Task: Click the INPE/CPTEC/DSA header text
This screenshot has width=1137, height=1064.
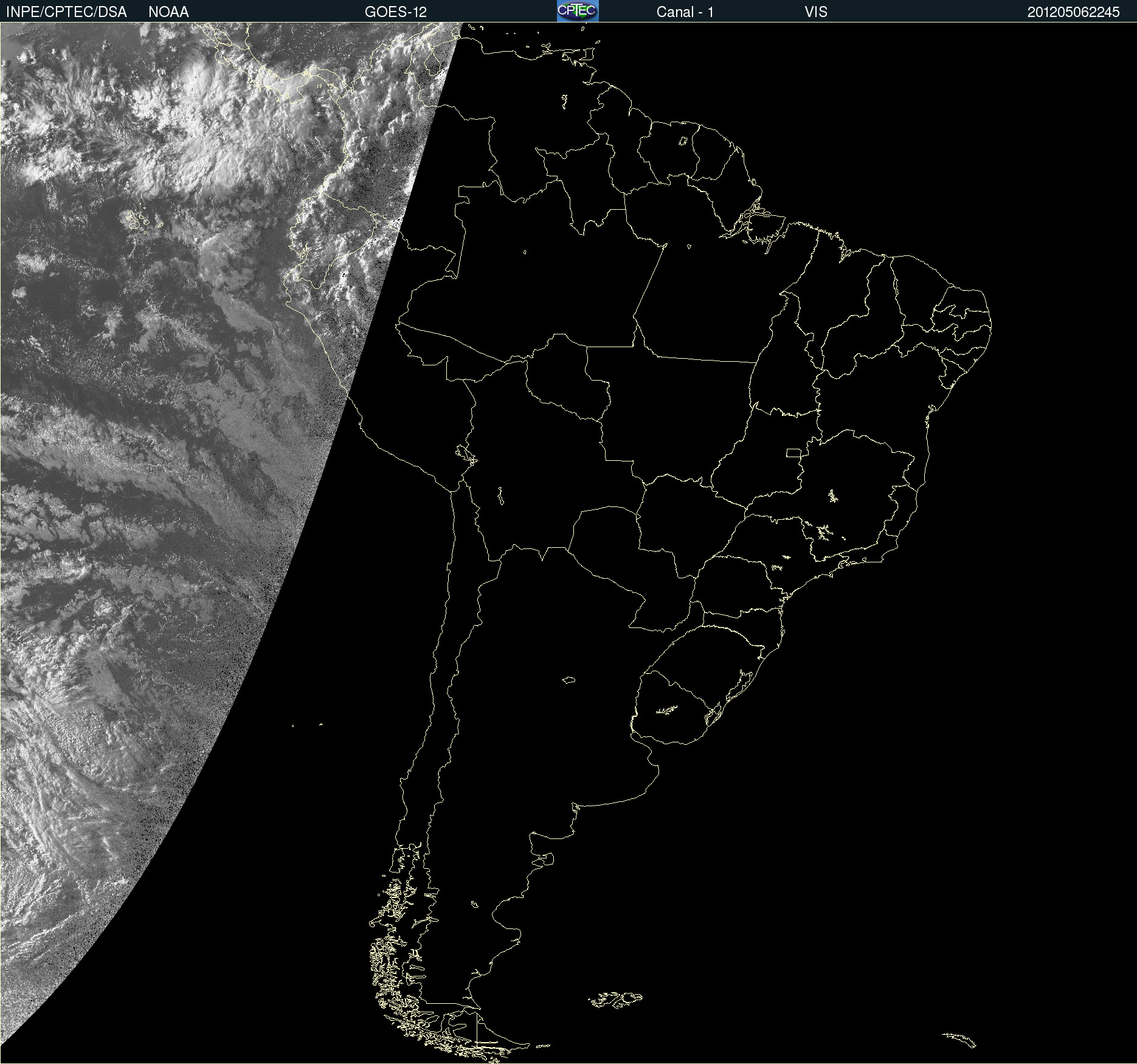Action: click(66, 12)
